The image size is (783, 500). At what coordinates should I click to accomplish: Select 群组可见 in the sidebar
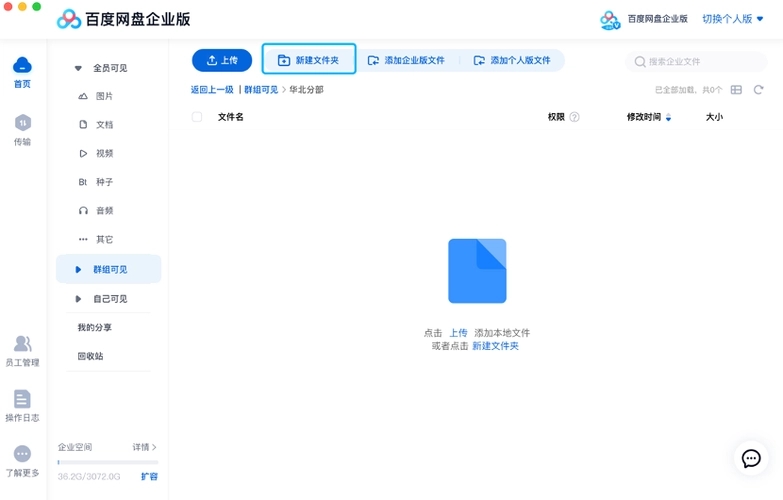click(108, 269)
